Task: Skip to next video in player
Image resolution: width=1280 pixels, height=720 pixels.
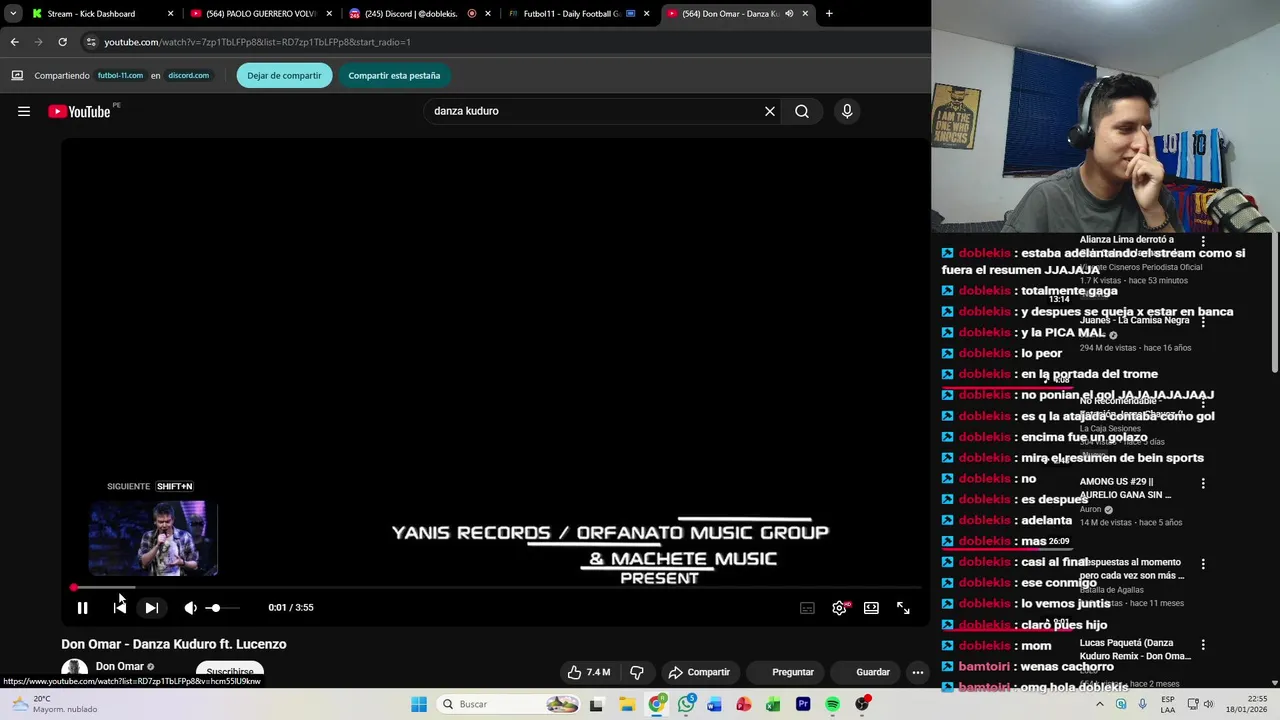Action: point(151,607)
